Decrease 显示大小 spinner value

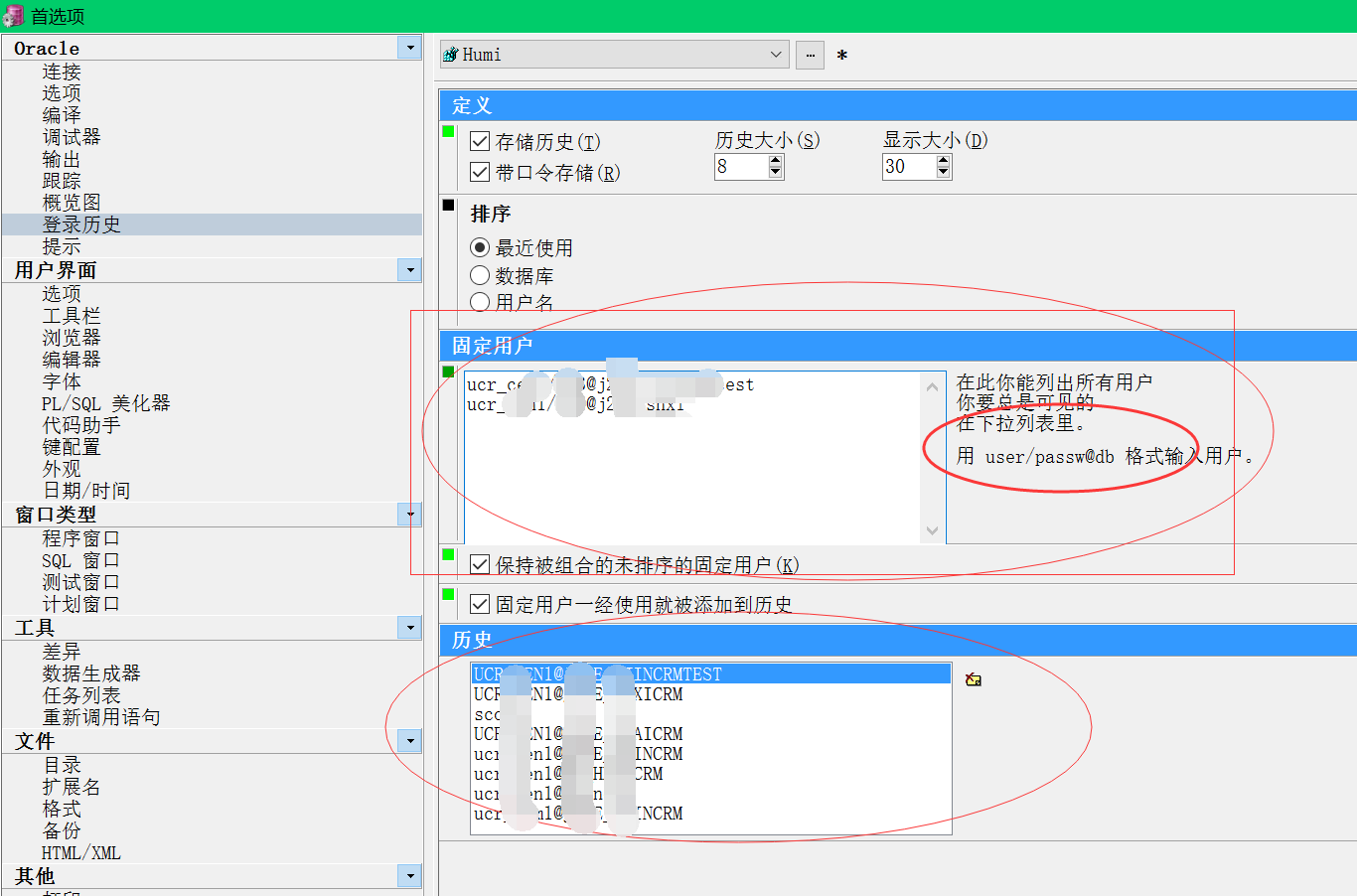click(x=944, y=174)
